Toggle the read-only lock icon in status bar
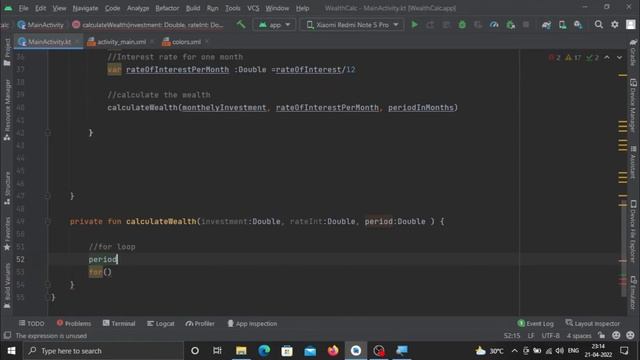 coord(601,335)
